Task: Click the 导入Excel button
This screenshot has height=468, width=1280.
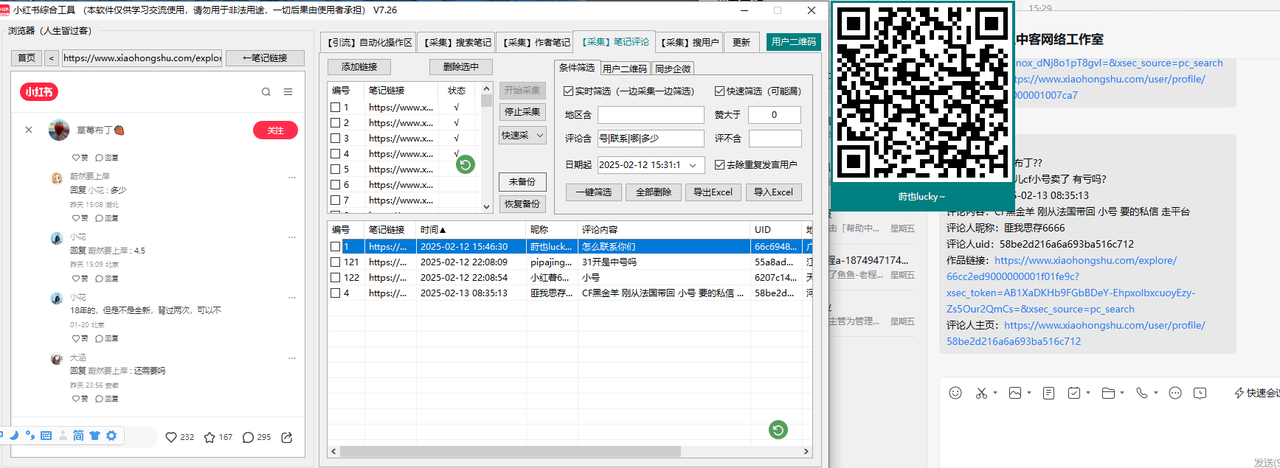Action: 773,192
